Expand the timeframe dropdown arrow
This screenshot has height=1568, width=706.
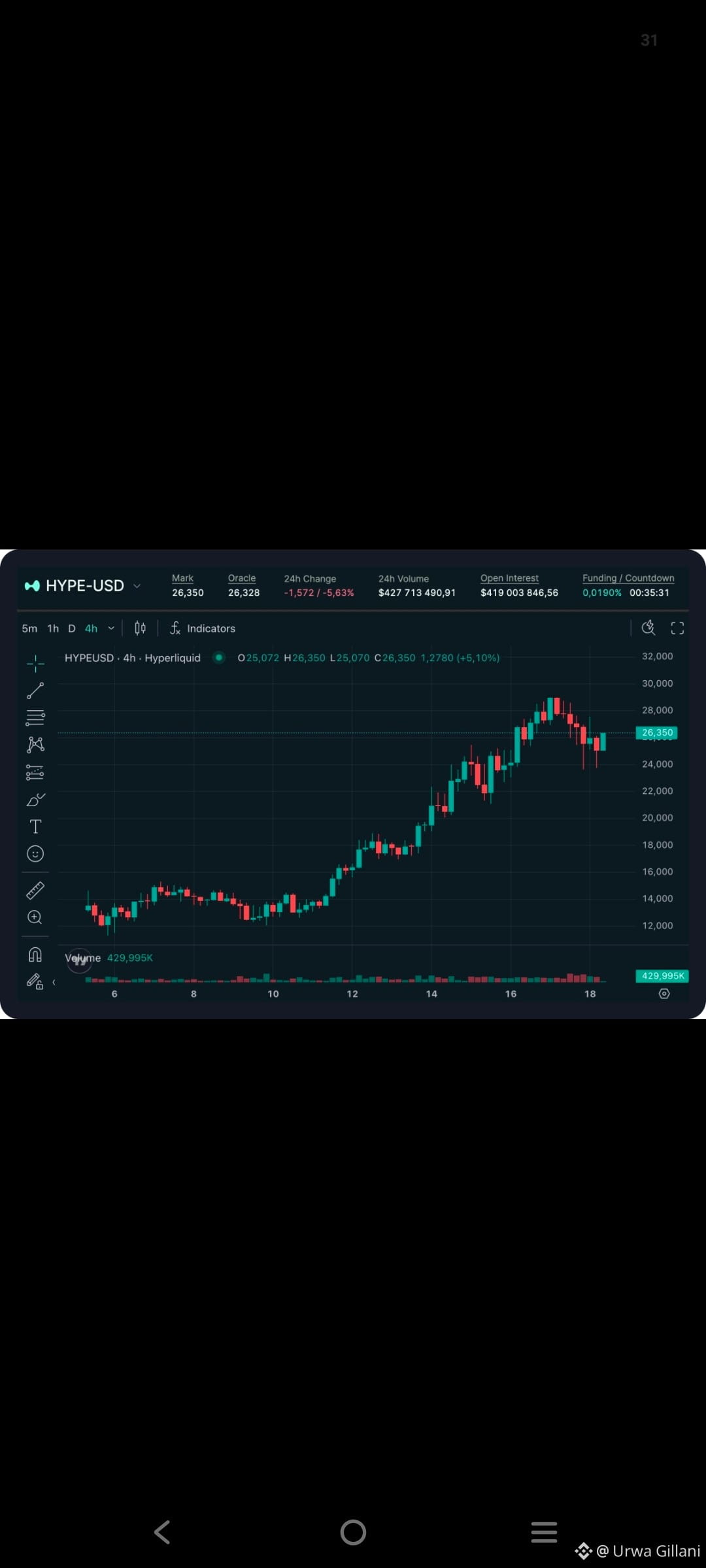pyautogui.click(x=111, y=629)
